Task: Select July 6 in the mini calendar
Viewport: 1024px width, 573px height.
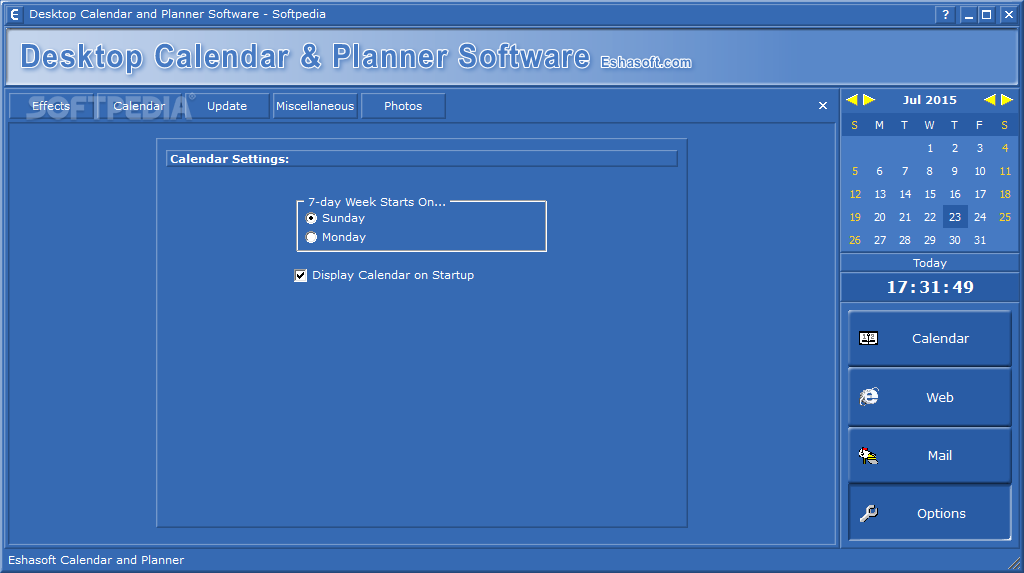Action: pos(880,171)
